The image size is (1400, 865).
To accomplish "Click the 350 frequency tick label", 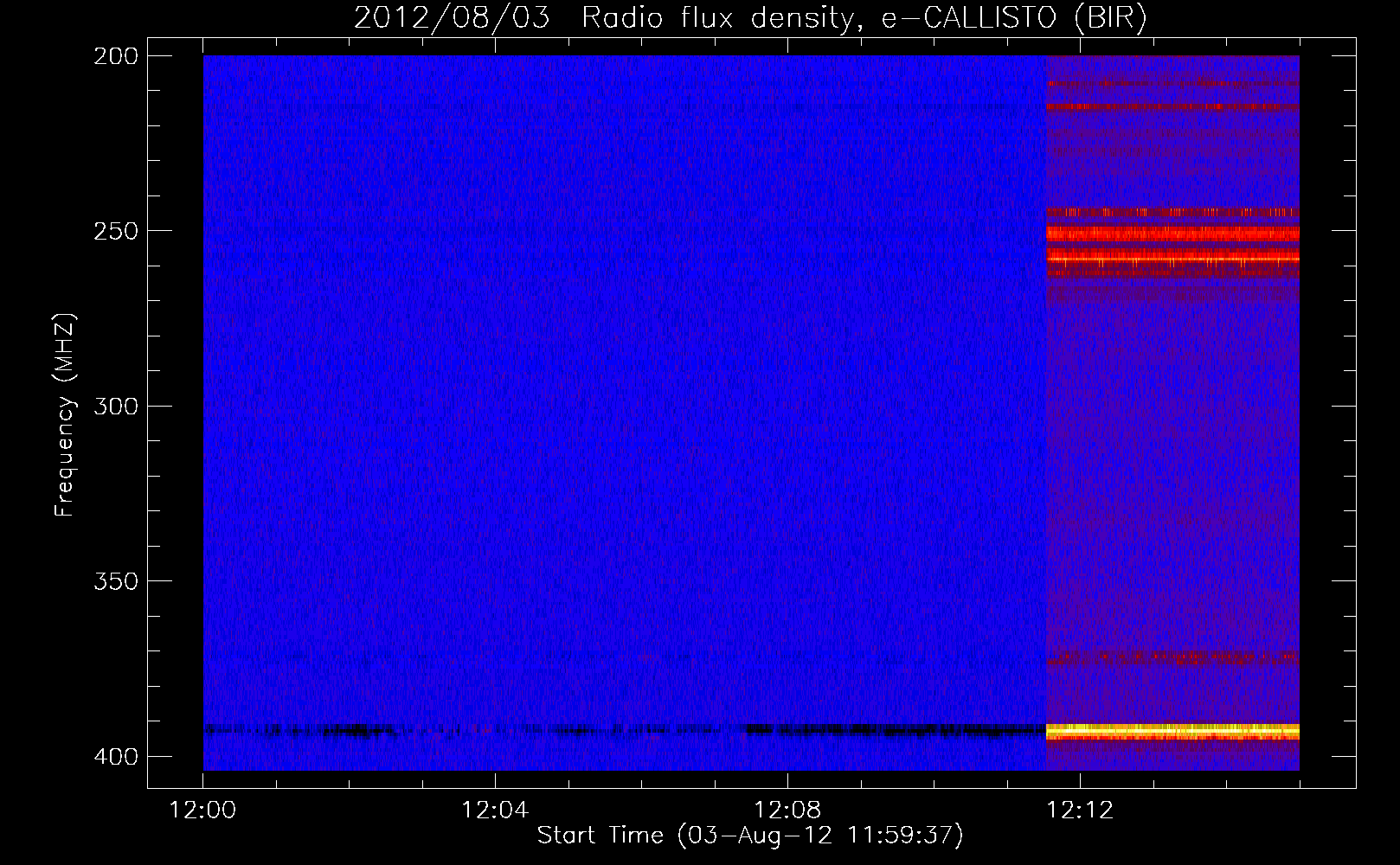I will [x=116, y=581].
